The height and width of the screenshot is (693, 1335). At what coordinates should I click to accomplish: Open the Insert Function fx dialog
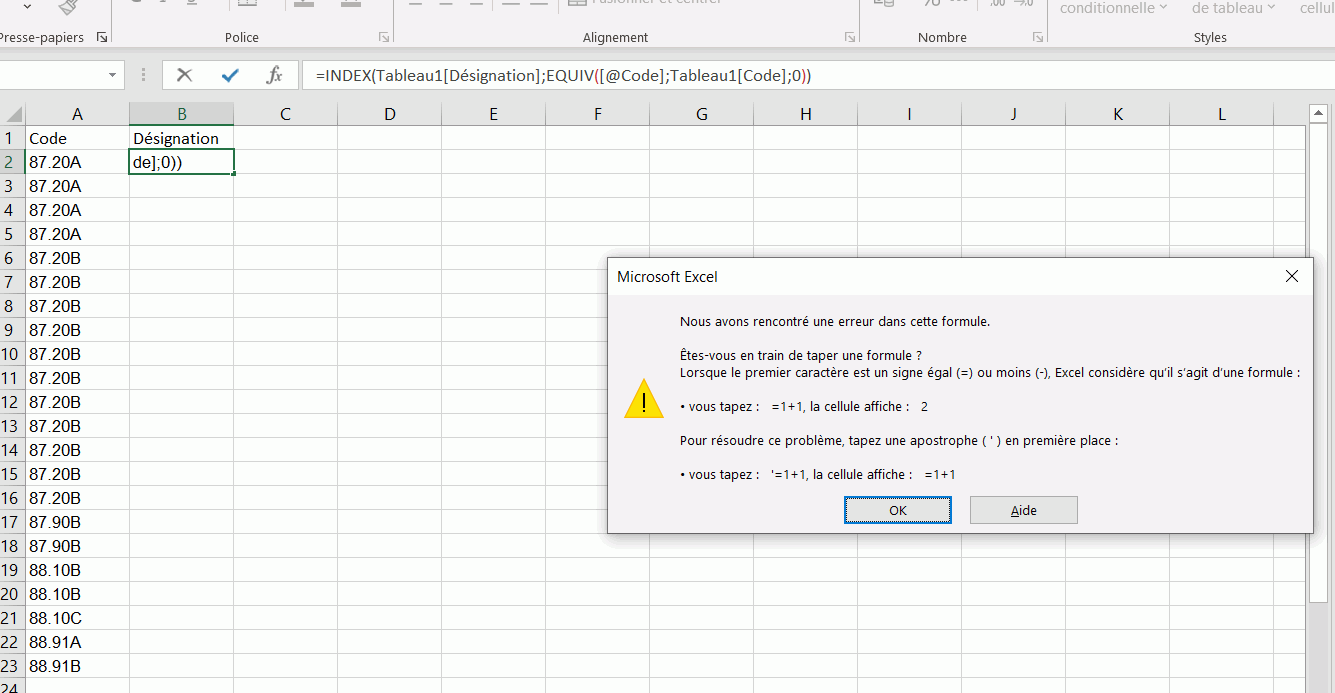tap(274, 75)
